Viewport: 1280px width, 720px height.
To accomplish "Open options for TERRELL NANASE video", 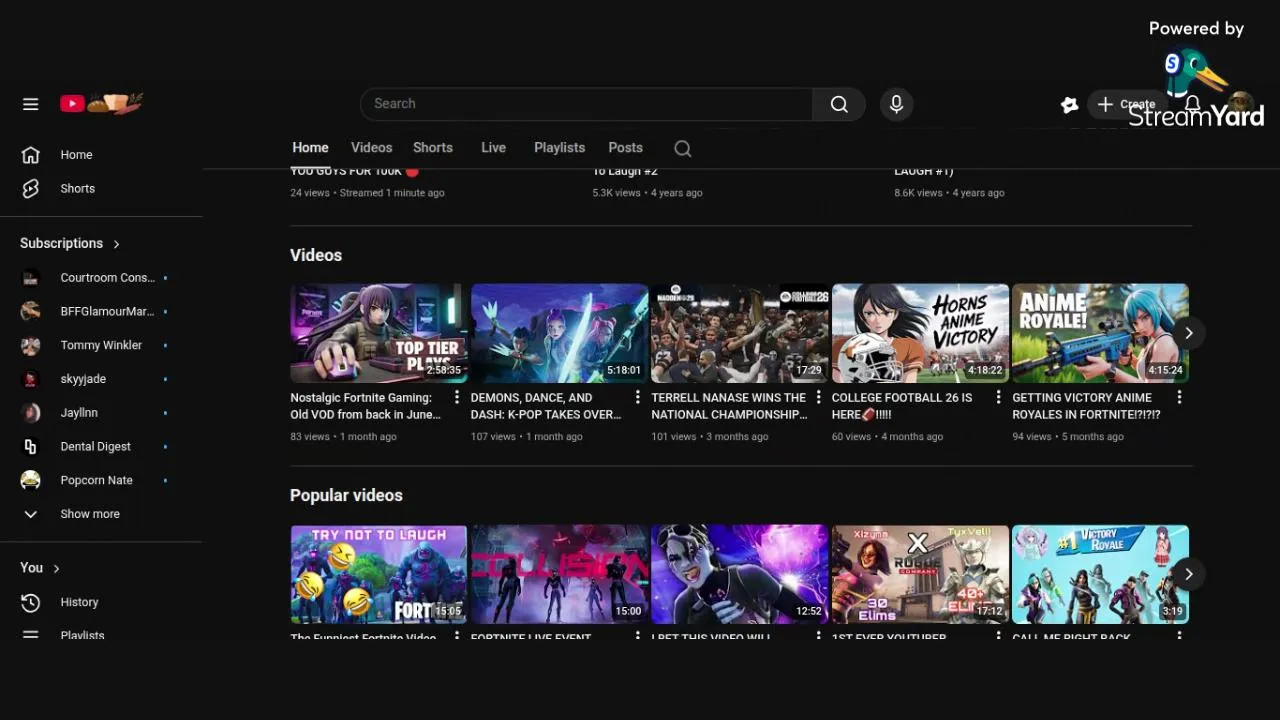I will (x=818, y=397).
